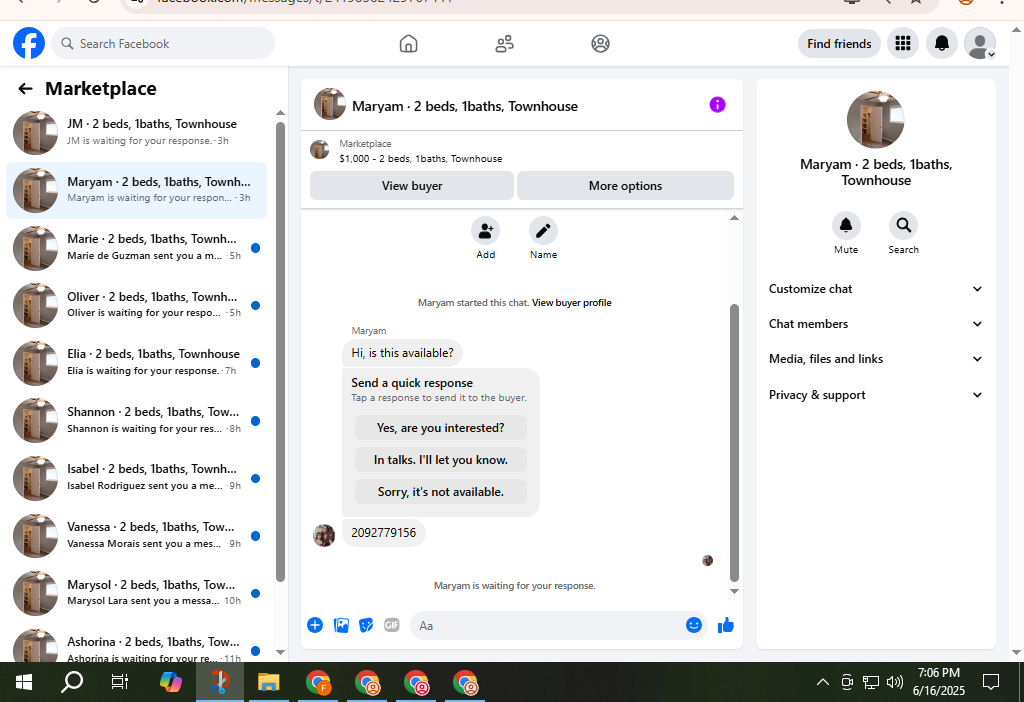Screen dimensions: 1024x702
Task: Open JM townhouse conversation
Action: (136, 132)
